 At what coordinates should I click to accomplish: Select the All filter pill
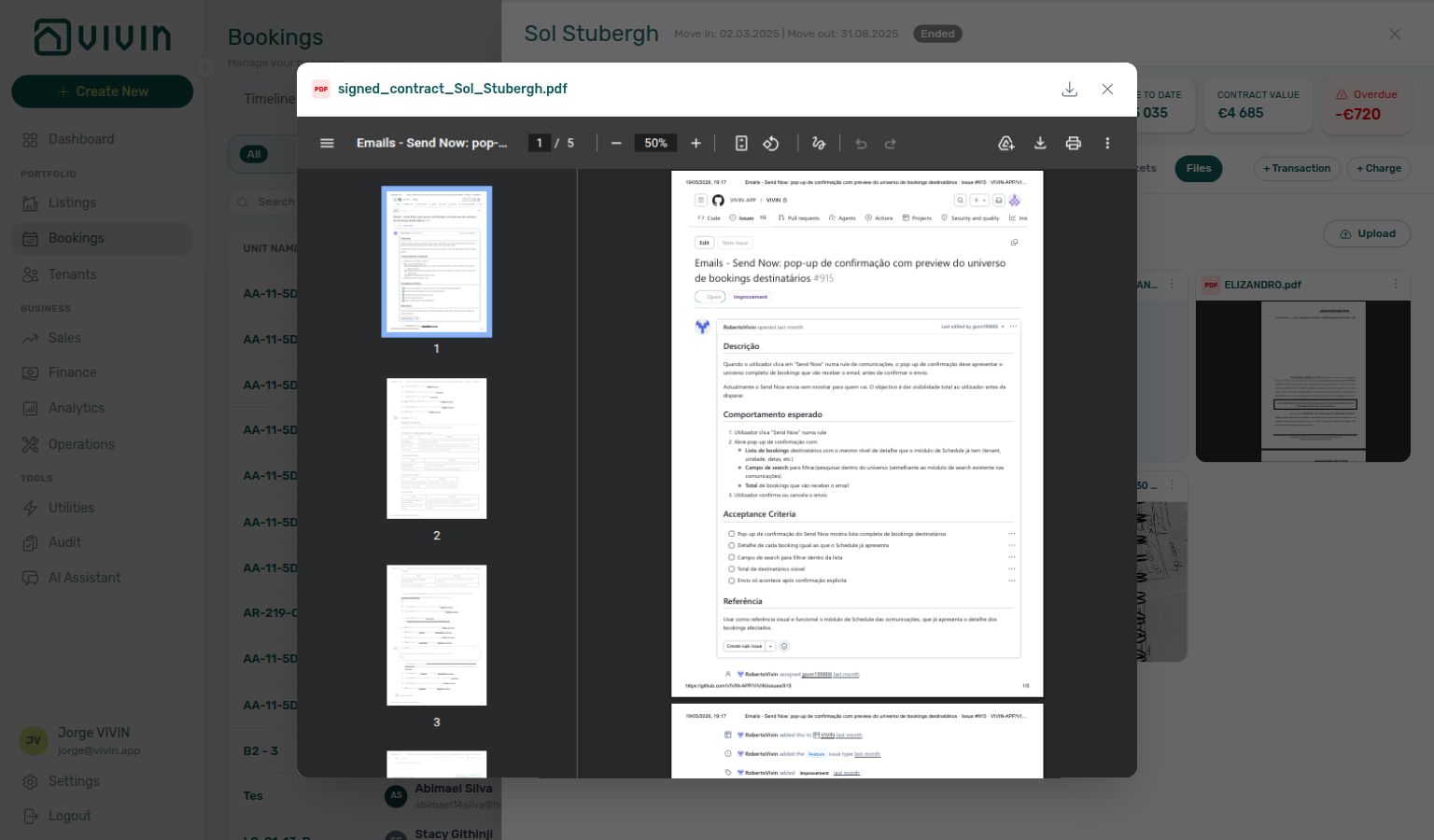pos(254,154)
